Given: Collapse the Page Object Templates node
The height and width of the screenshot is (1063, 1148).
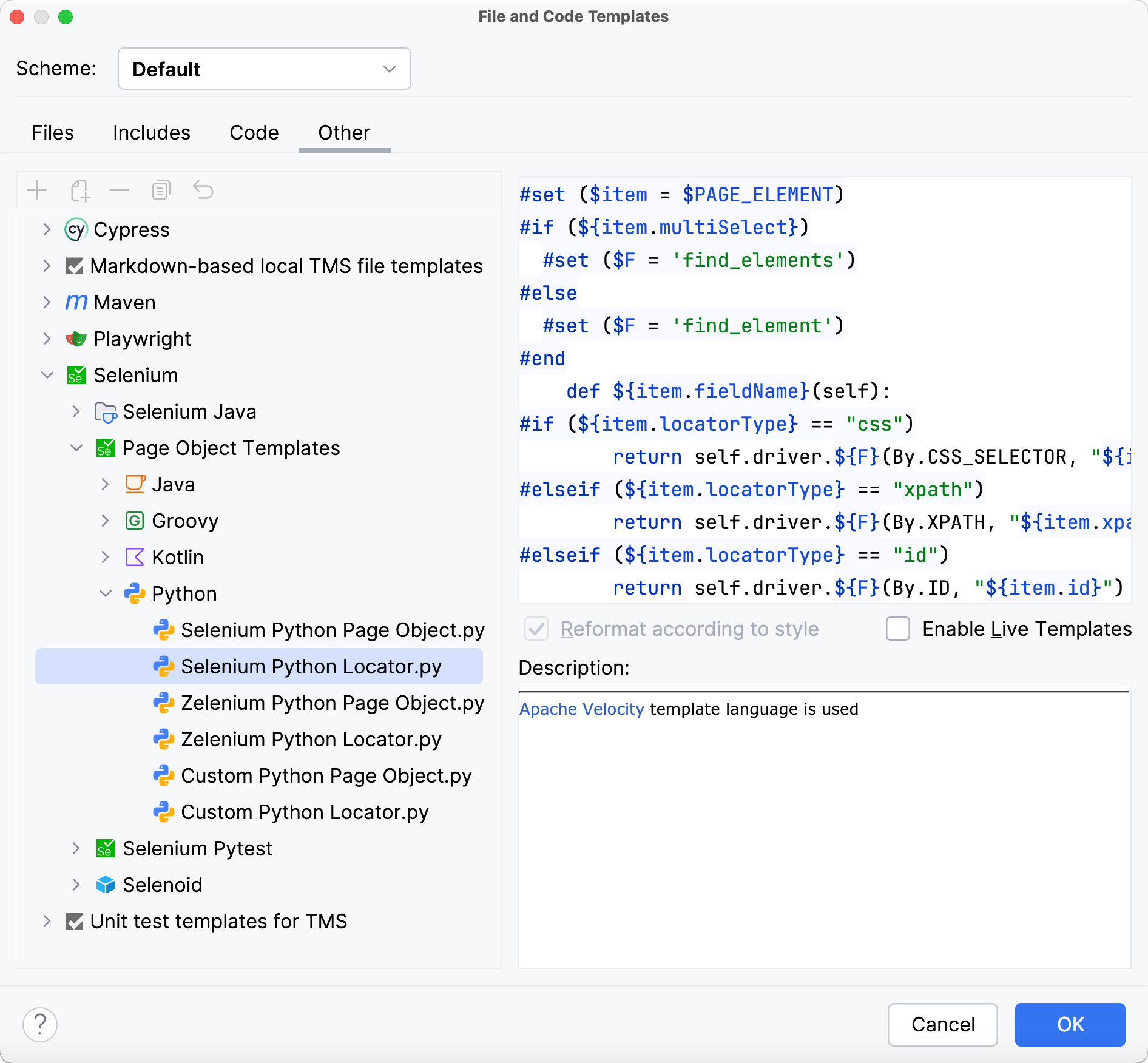Looking at the screenshot, I should (76, 448).
